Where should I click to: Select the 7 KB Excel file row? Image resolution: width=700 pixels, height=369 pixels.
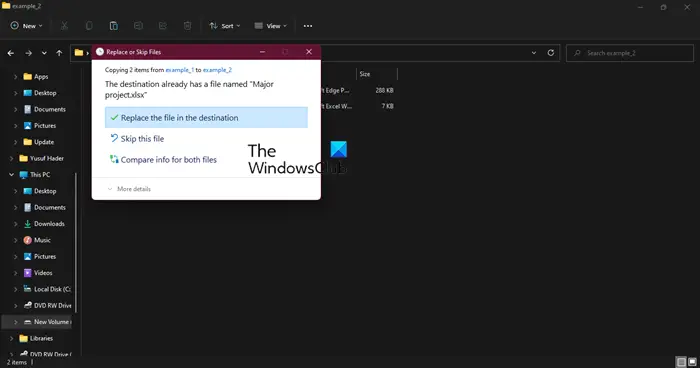click(x=358, y=106)
